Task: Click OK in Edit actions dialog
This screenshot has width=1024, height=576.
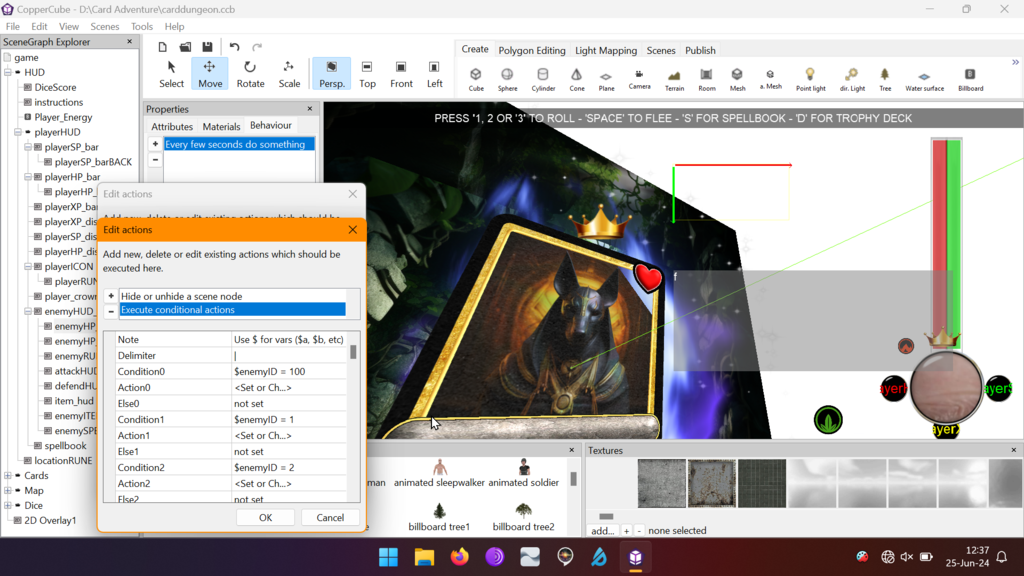Action: (265, 517)
